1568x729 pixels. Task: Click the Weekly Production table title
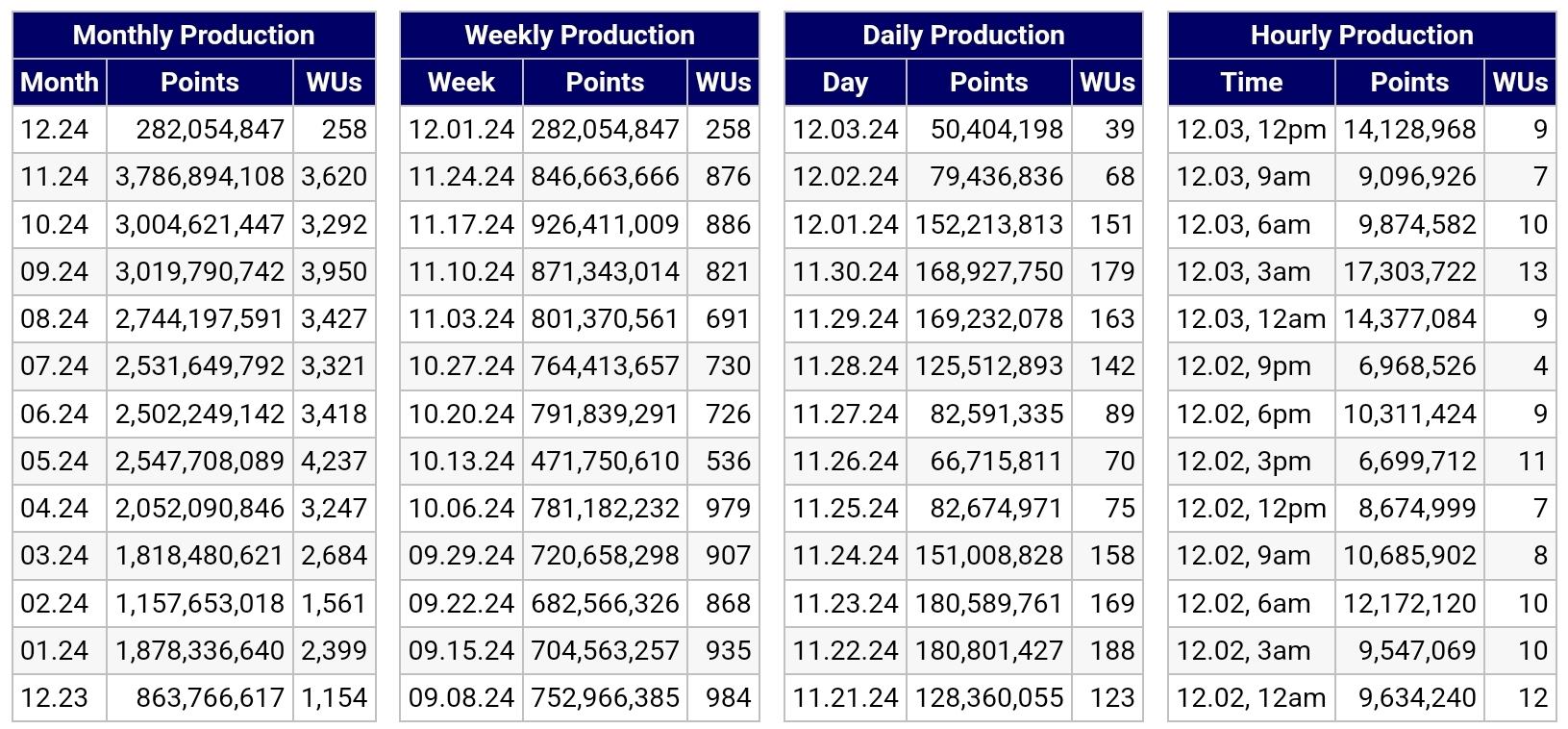pos(579,36)
